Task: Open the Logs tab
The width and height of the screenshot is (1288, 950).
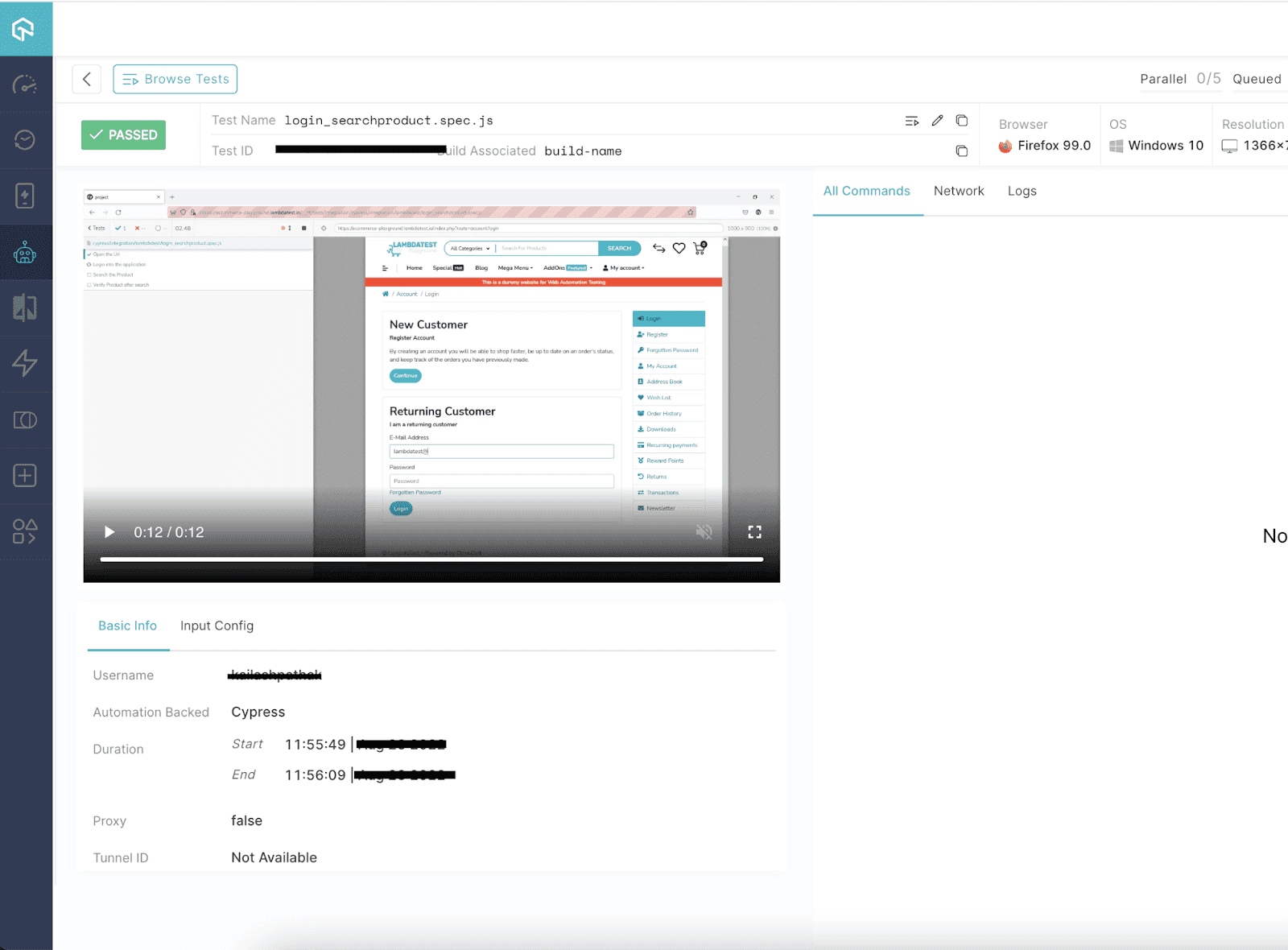Action: [x=1022, y=191]
